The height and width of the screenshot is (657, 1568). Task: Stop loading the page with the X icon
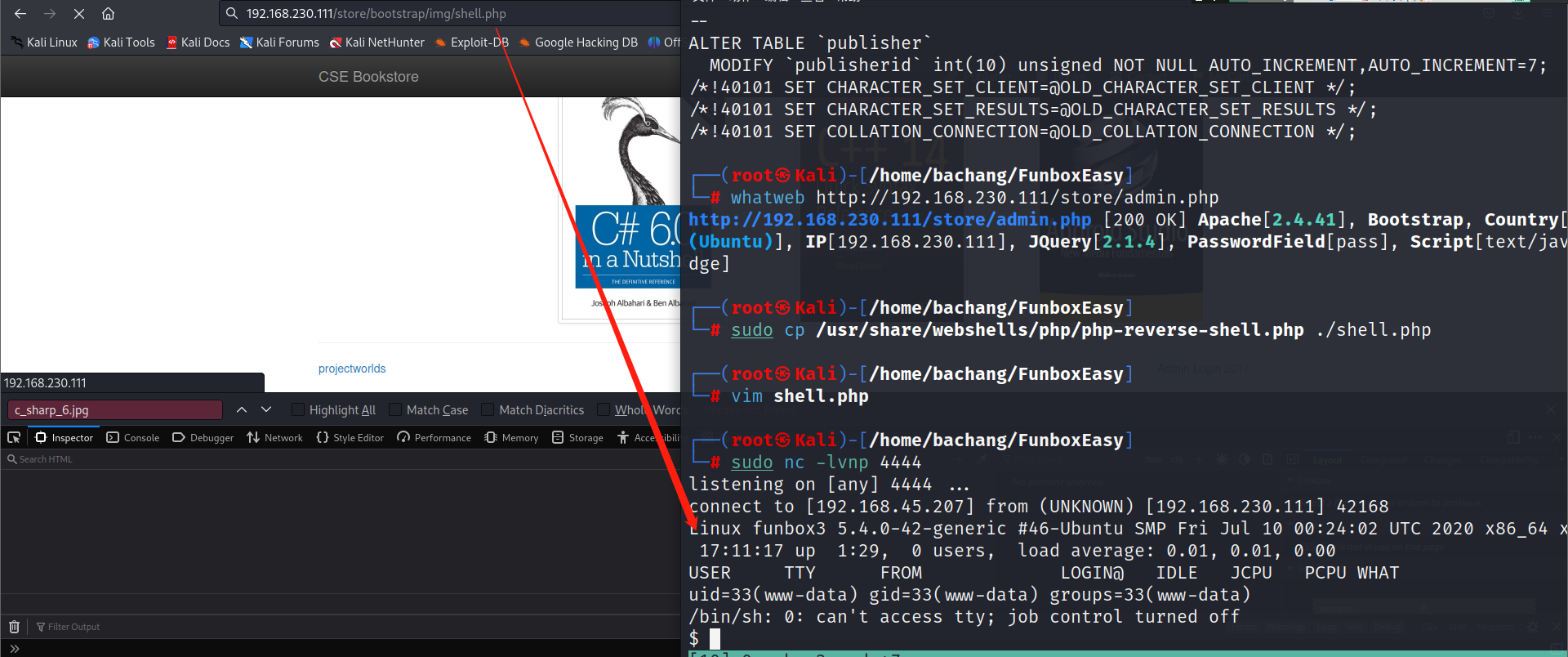click(79, 14)
